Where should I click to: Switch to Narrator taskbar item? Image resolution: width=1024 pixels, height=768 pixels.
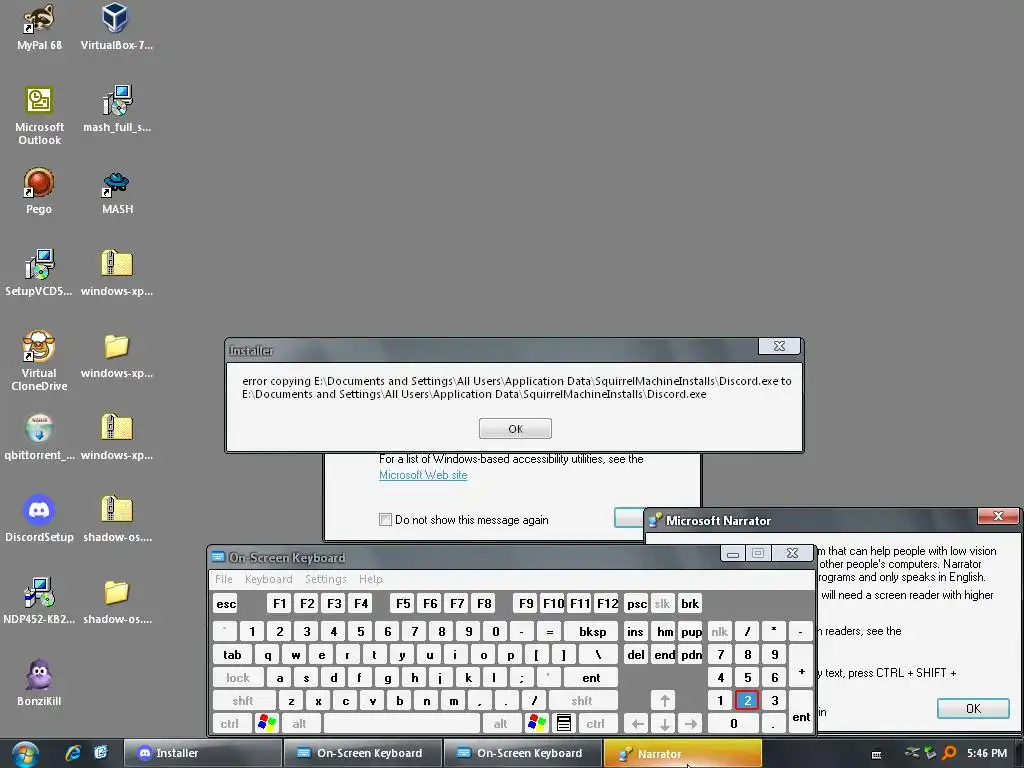coord(682,754)
